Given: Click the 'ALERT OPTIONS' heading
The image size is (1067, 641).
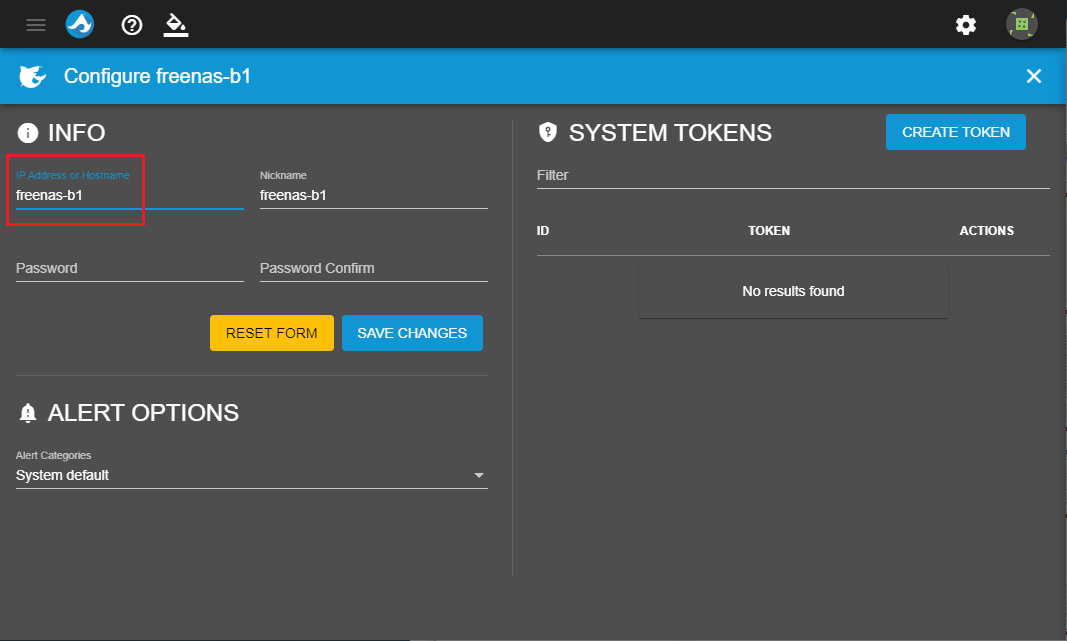Looking at the screenshot, I should point(144,412).
